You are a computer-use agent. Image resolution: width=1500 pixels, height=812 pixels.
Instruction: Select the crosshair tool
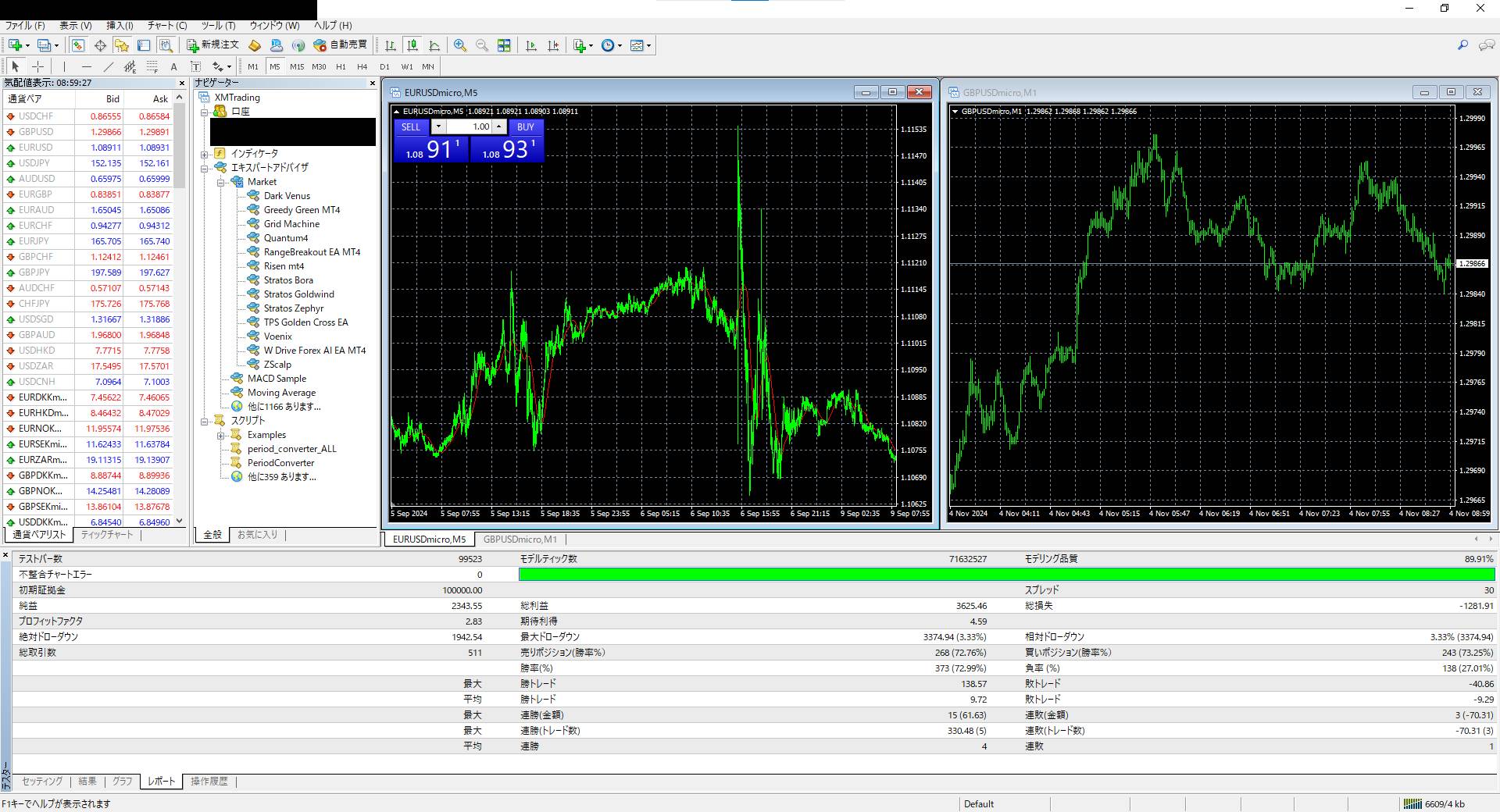(x=37, y=66)
